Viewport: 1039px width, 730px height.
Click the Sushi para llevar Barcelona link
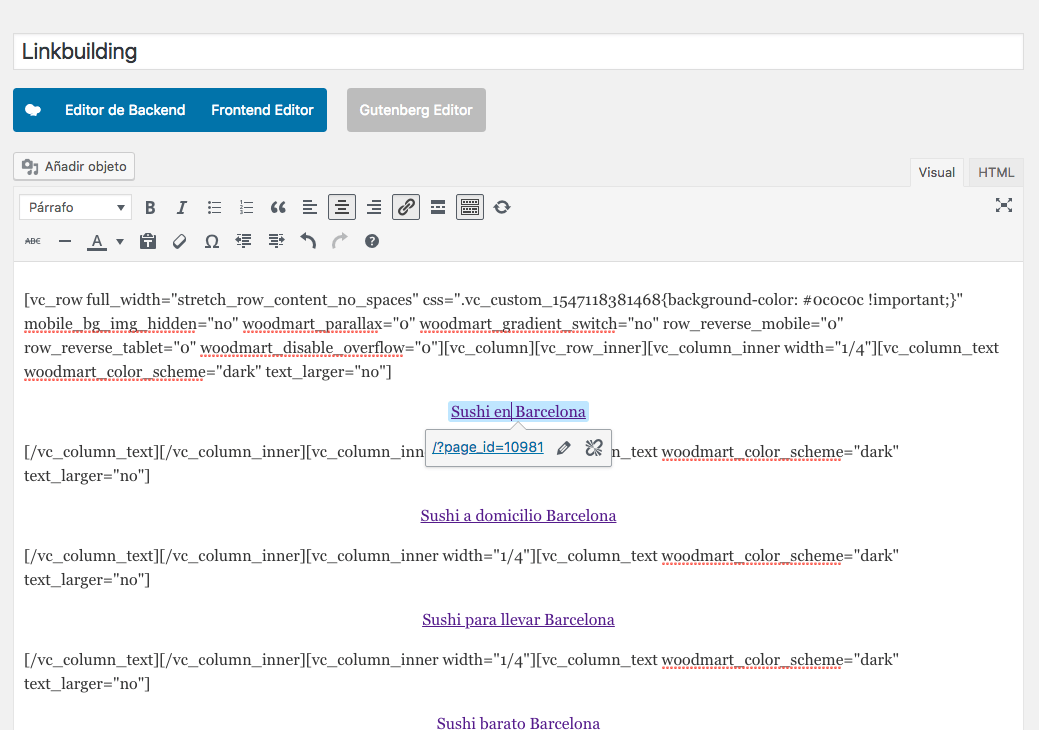tap(518, 619)
